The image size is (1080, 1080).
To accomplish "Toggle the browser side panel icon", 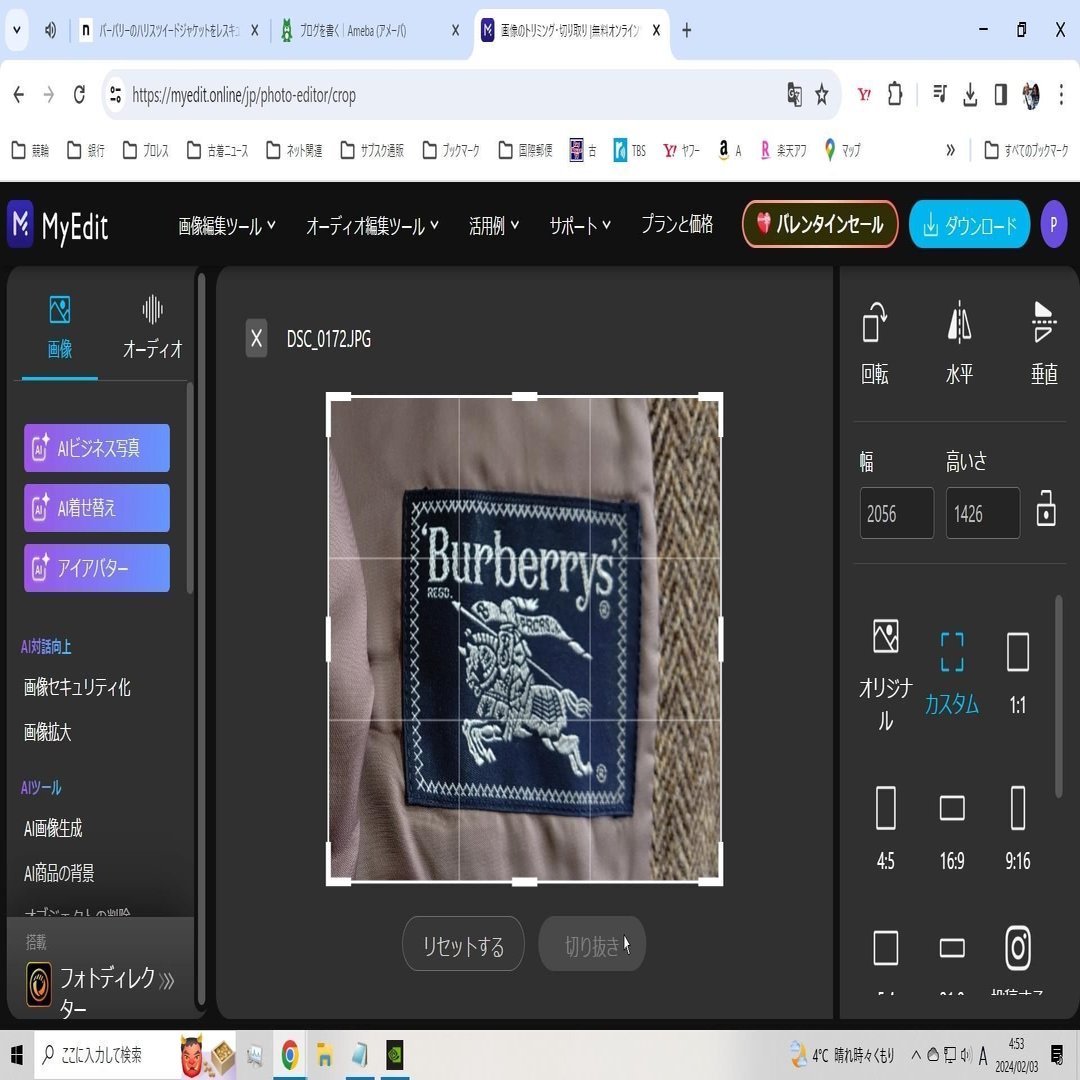I will click(x=1001, y=94).
